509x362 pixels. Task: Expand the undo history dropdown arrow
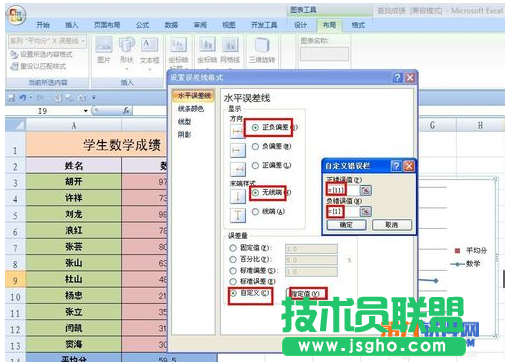click(31, 98)
